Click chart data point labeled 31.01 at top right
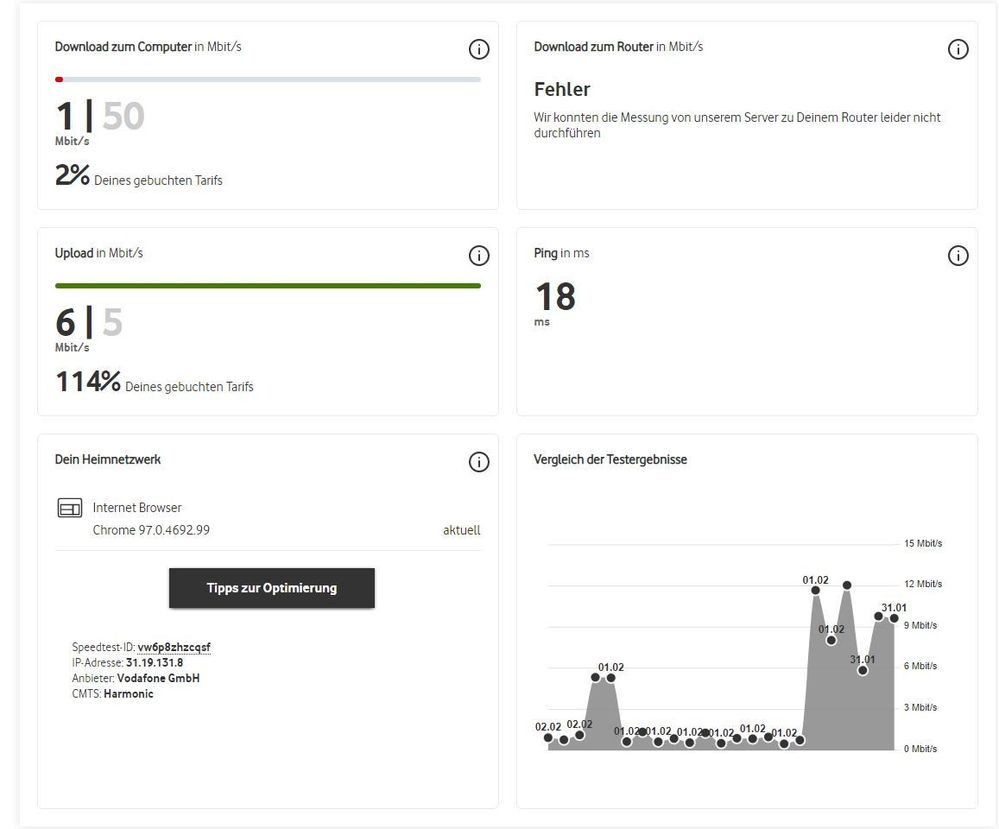This screenshot has width=999, height=829. coord(894,618)
